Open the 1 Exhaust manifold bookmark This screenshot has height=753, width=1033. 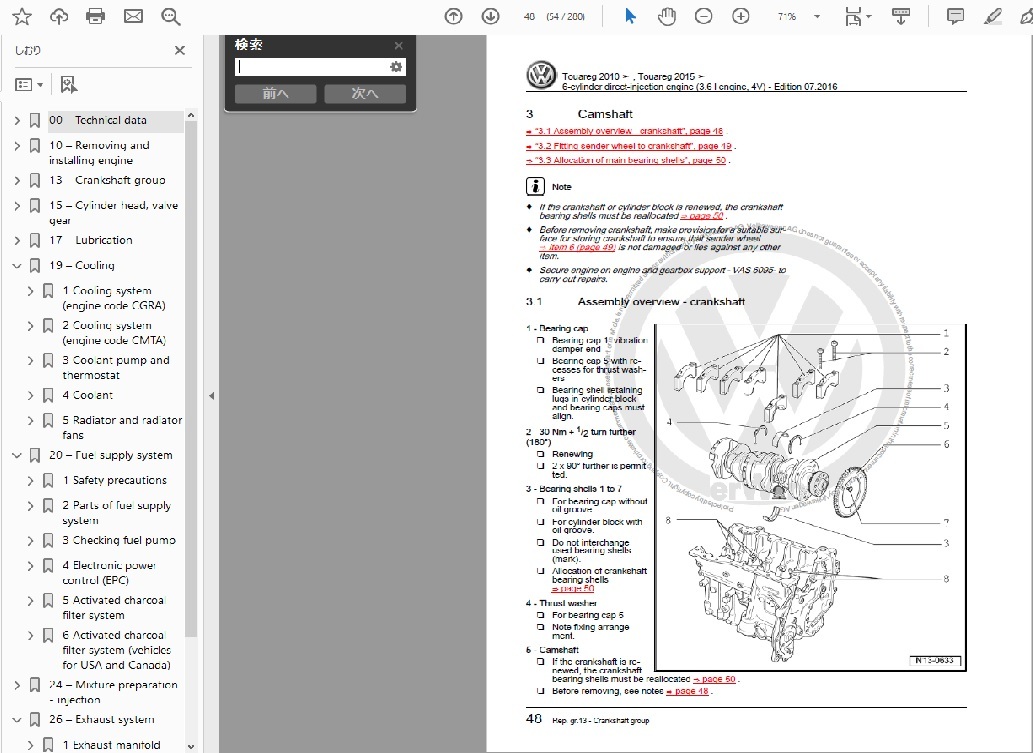coord(111,745)
